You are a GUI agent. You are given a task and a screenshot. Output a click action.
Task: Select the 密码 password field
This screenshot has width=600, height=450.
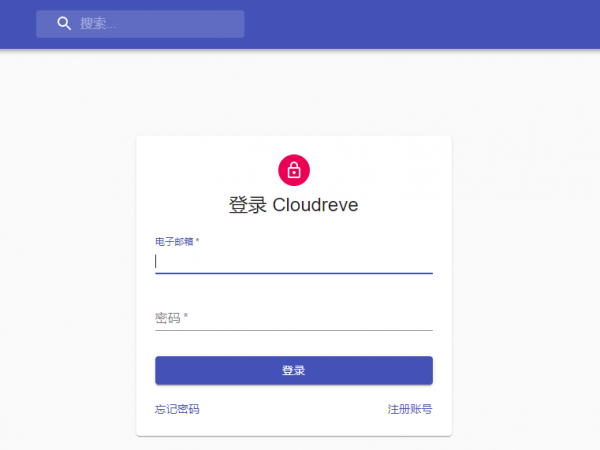coord(293,318)
